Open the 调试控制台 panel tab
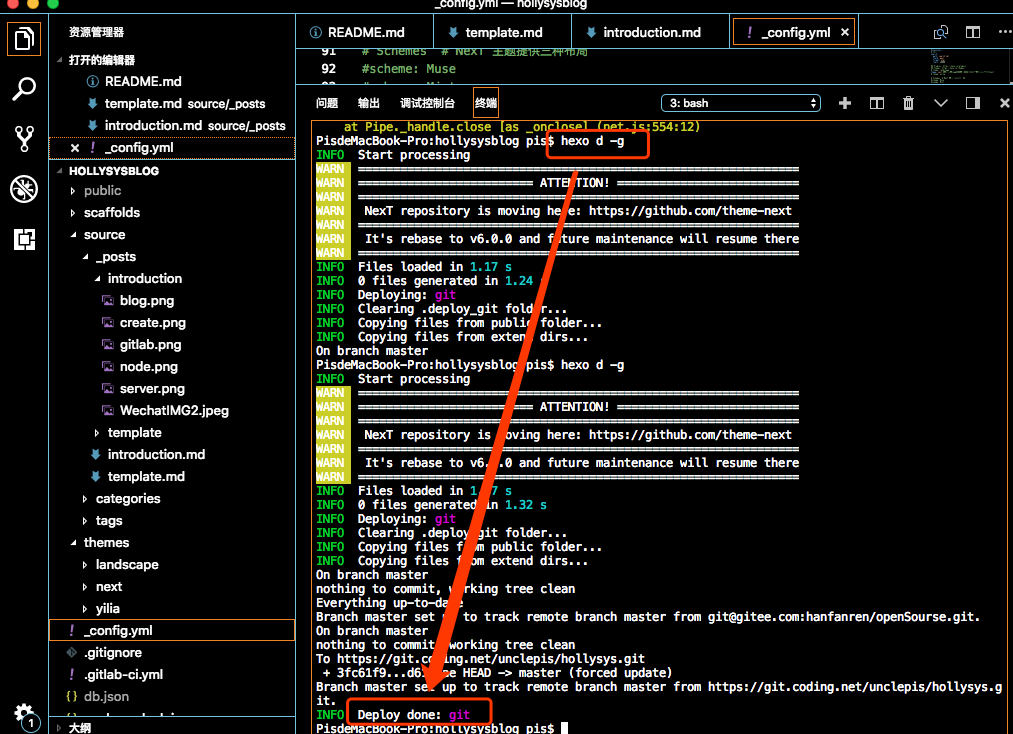The height and width of the screenshot is (734, 1013). 427,103
